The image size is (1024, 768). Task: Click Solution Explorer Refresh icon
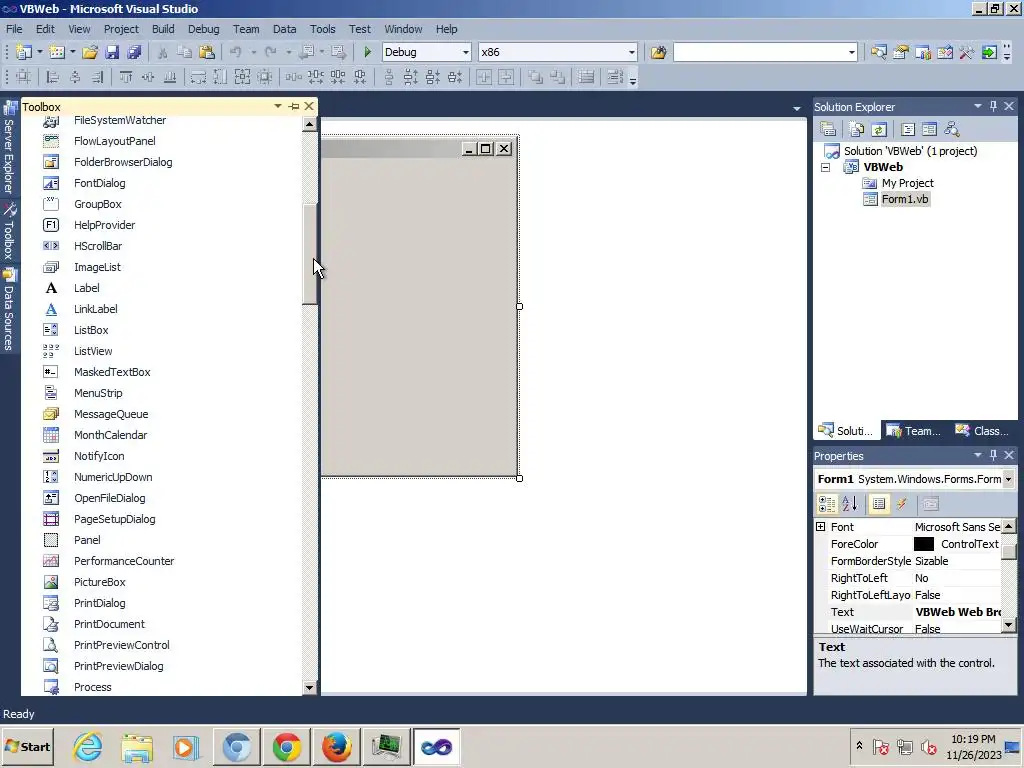pos(879,129)
